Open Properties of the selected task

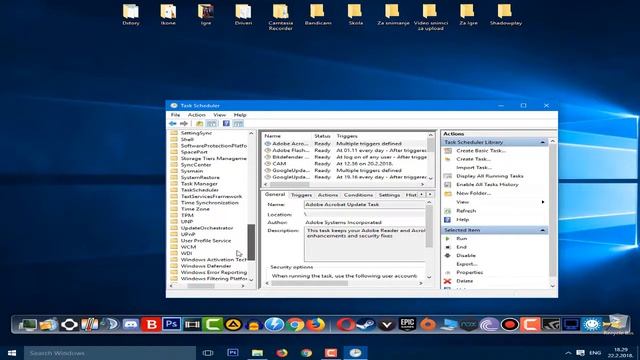coord(469,272)
